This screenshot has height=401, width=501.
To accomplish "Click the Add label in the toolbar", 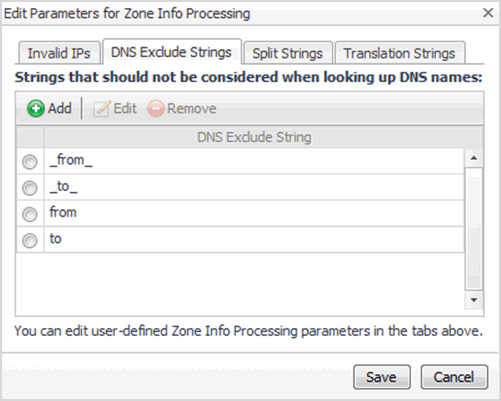I will 59,108.
